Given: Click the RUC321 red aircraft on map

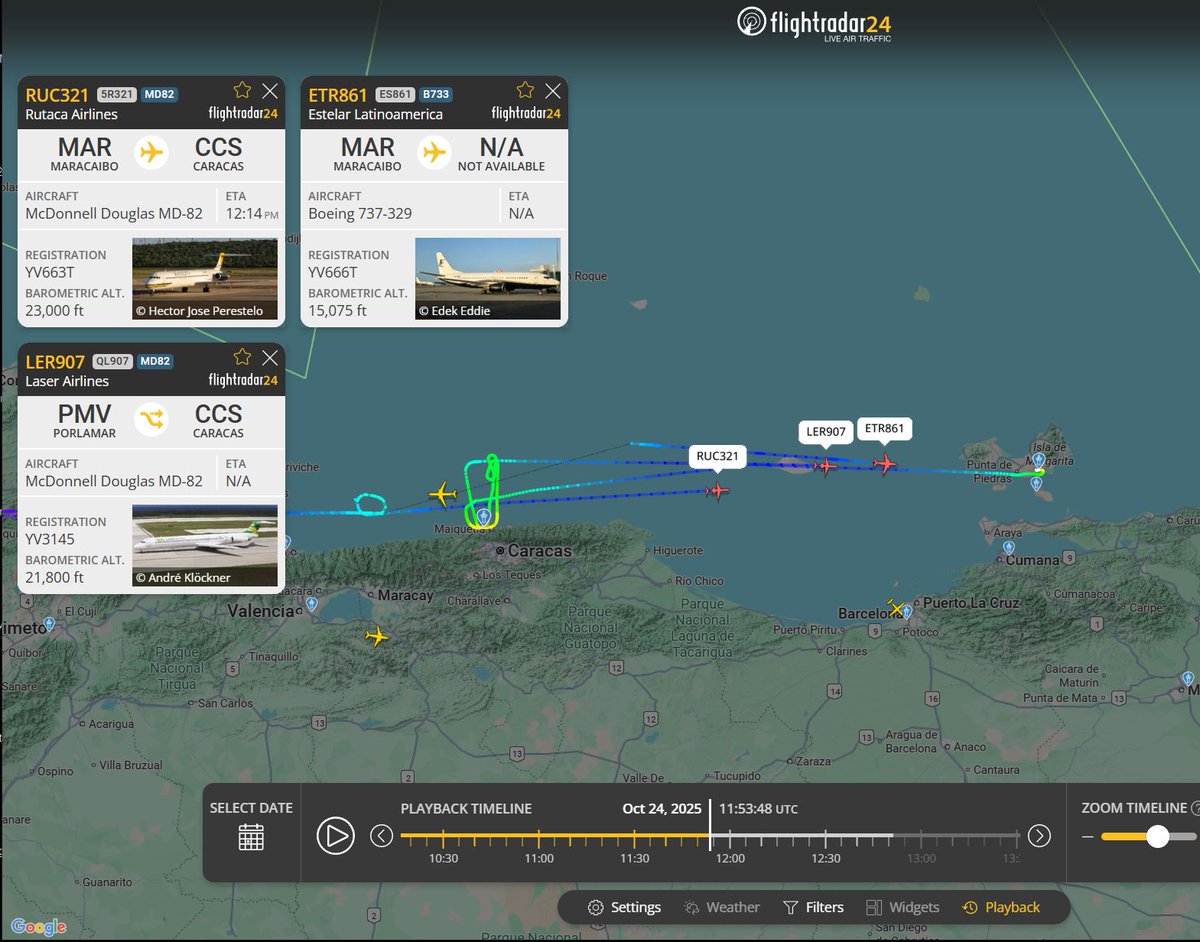Looking at the screenshot, I should click(716, 490).
